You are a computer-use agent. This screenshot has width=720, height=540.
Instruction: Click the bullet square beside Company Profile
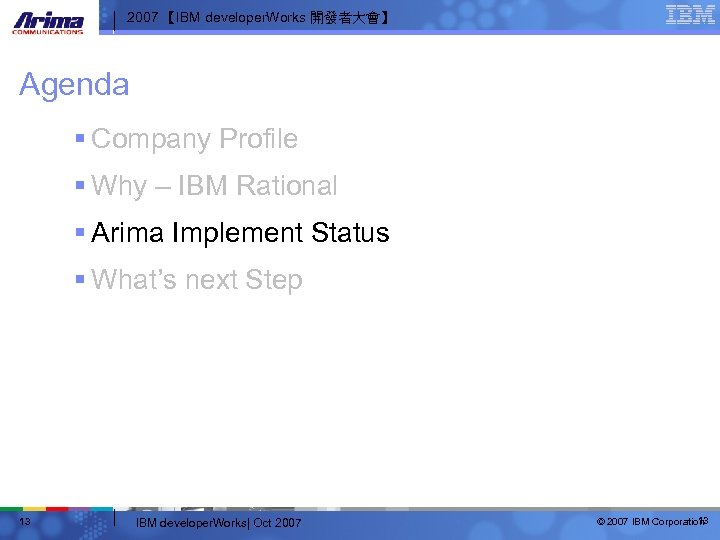(x=80, y=138)
